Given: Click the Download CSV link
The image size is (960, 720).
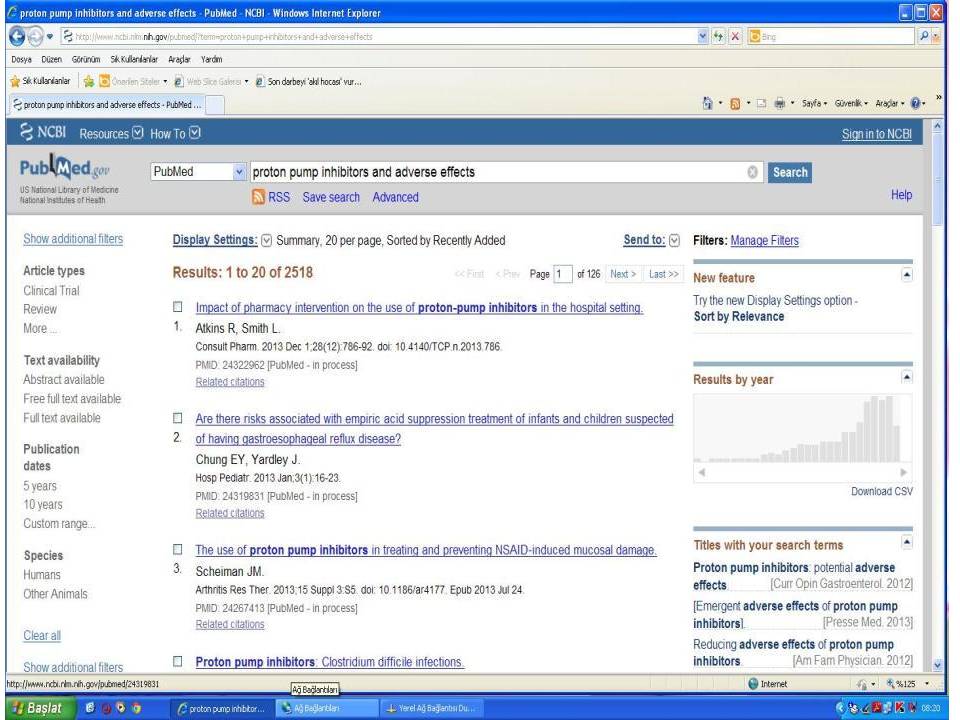Looking at the screenshot, I should pyautogui.click(x=882, y=491).
